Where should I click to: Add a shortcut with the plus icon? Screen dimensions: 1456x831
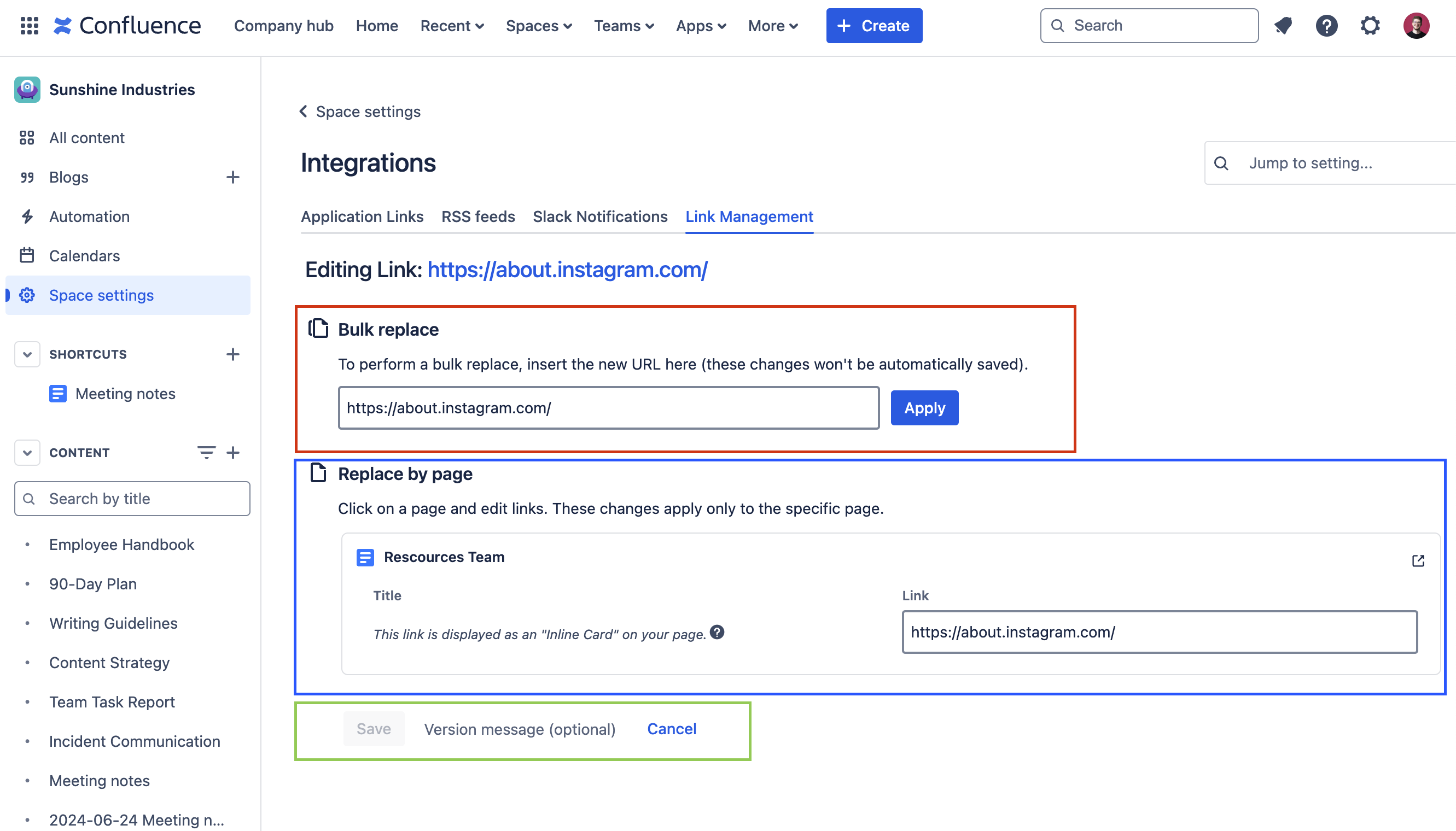coord(232,354)
